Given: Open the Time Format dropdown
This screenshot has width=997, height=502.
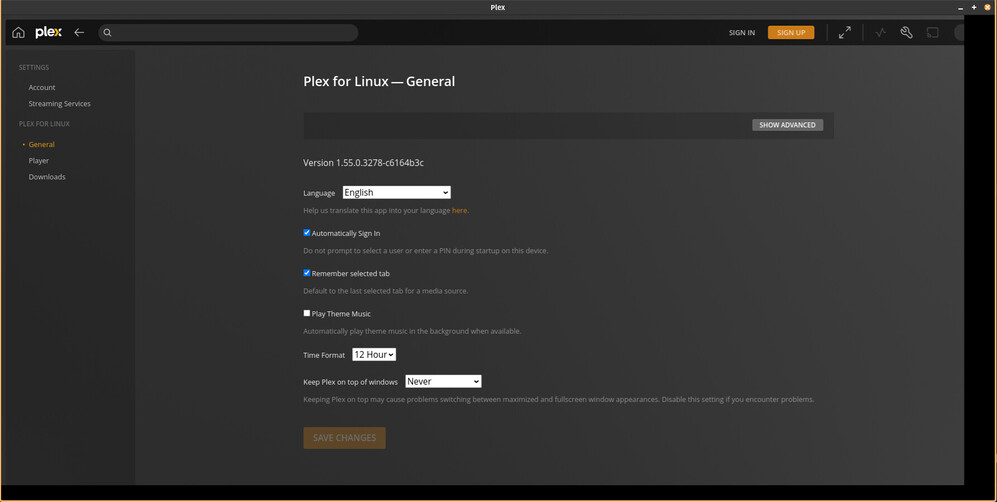Looking at the screenshot, I should pyautogui.click(x=374, y=355).
